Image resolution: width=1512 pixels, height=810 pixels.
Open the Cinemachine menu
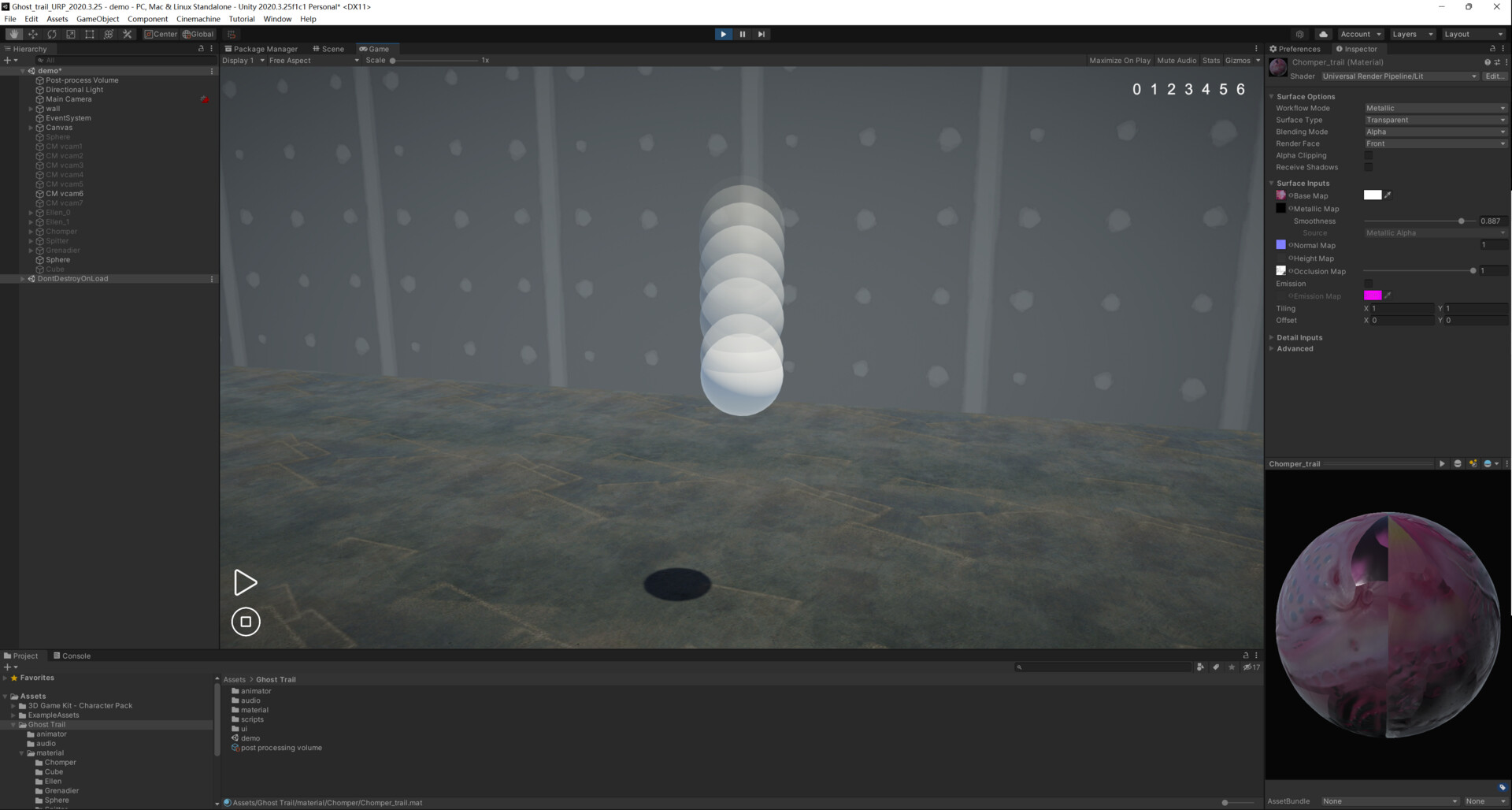198,19
